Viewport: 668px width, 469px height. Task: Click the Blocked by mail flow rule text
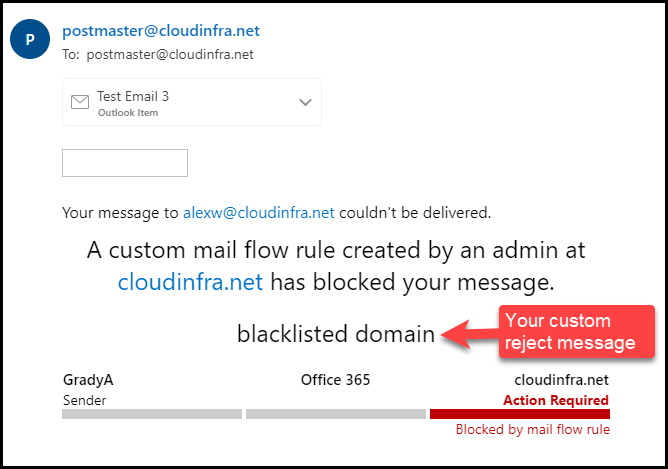tap(533, 429)
